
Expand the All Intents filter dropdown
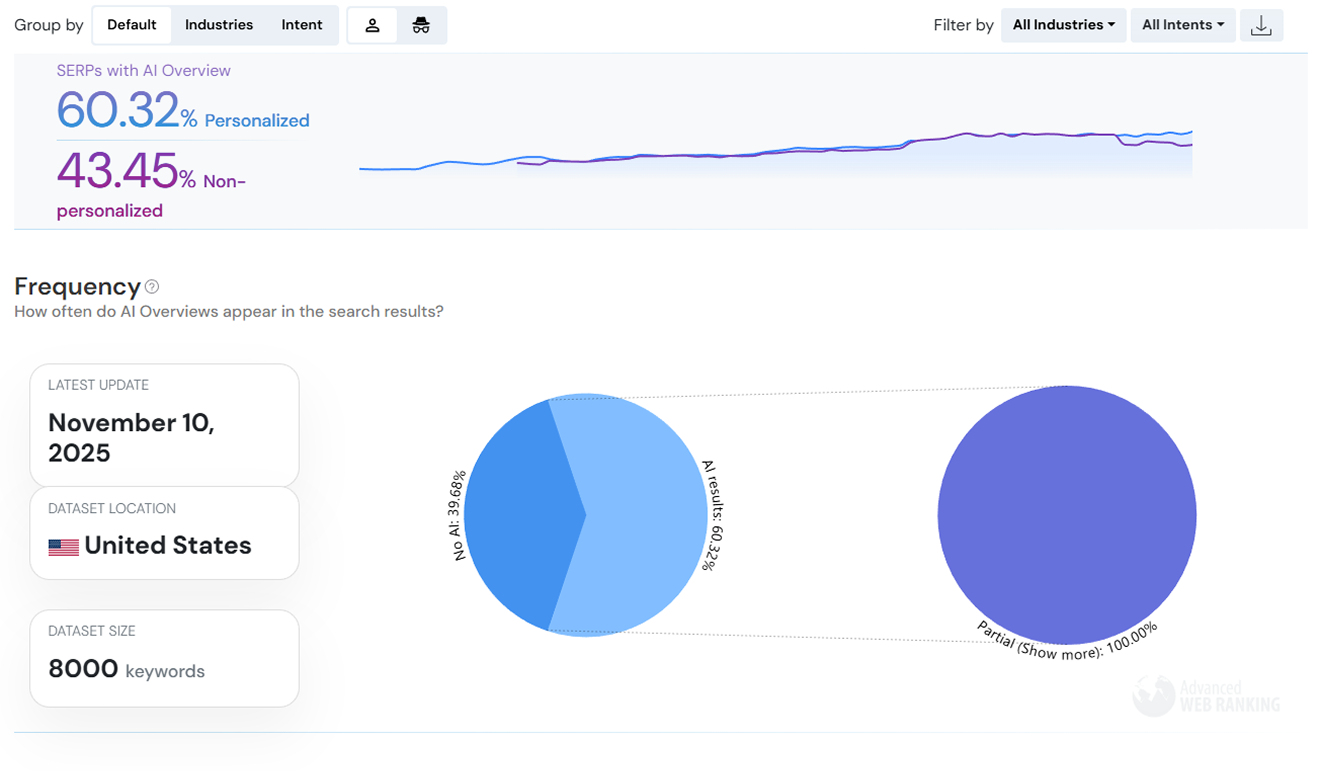[1183, 25]
